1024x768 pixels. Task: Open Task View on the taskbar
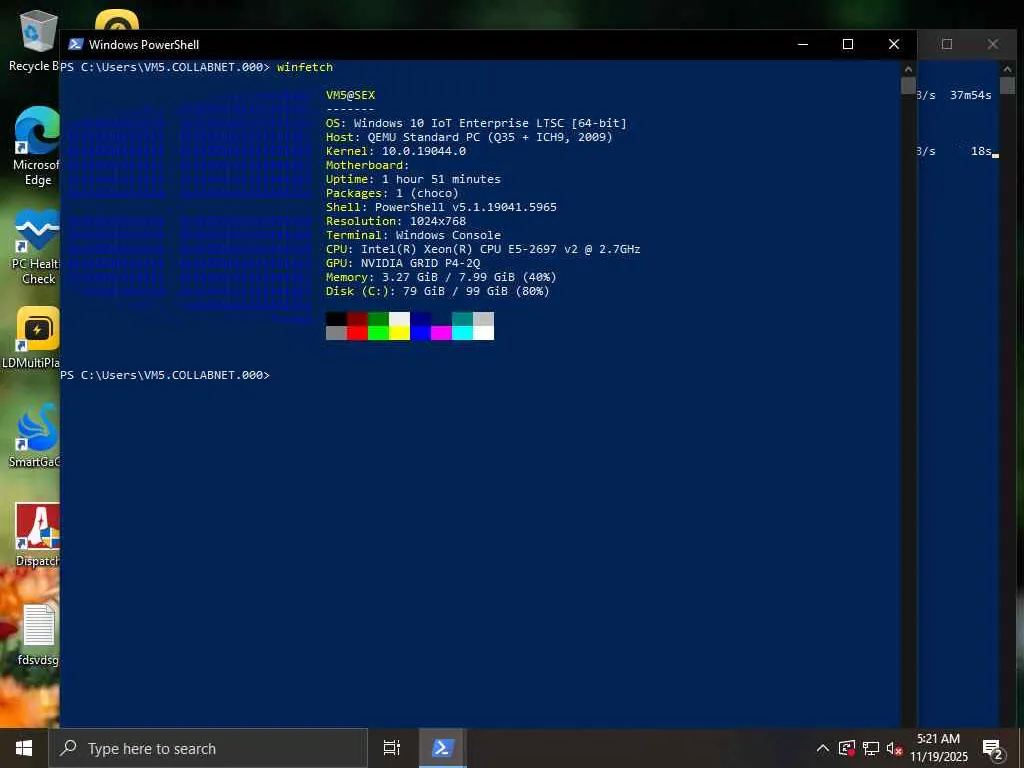392,748
